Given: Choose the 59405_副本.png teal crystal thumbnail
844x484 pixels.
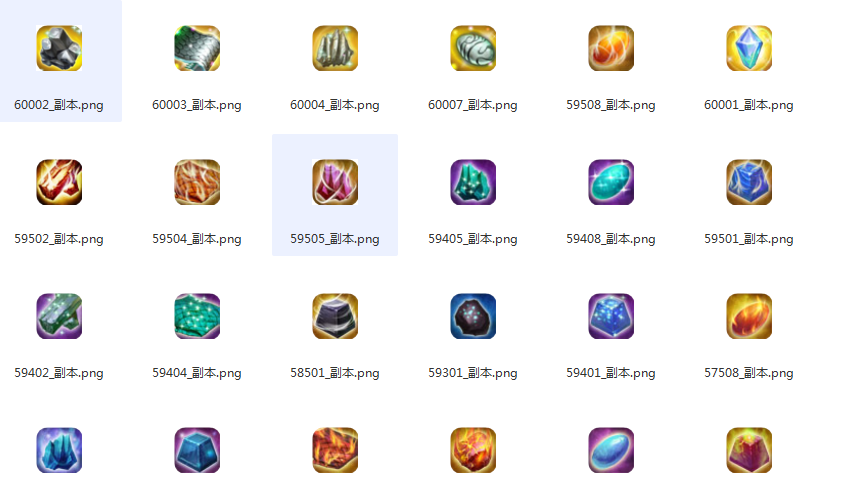Looking at the screenshot, I should click(473, 182).
